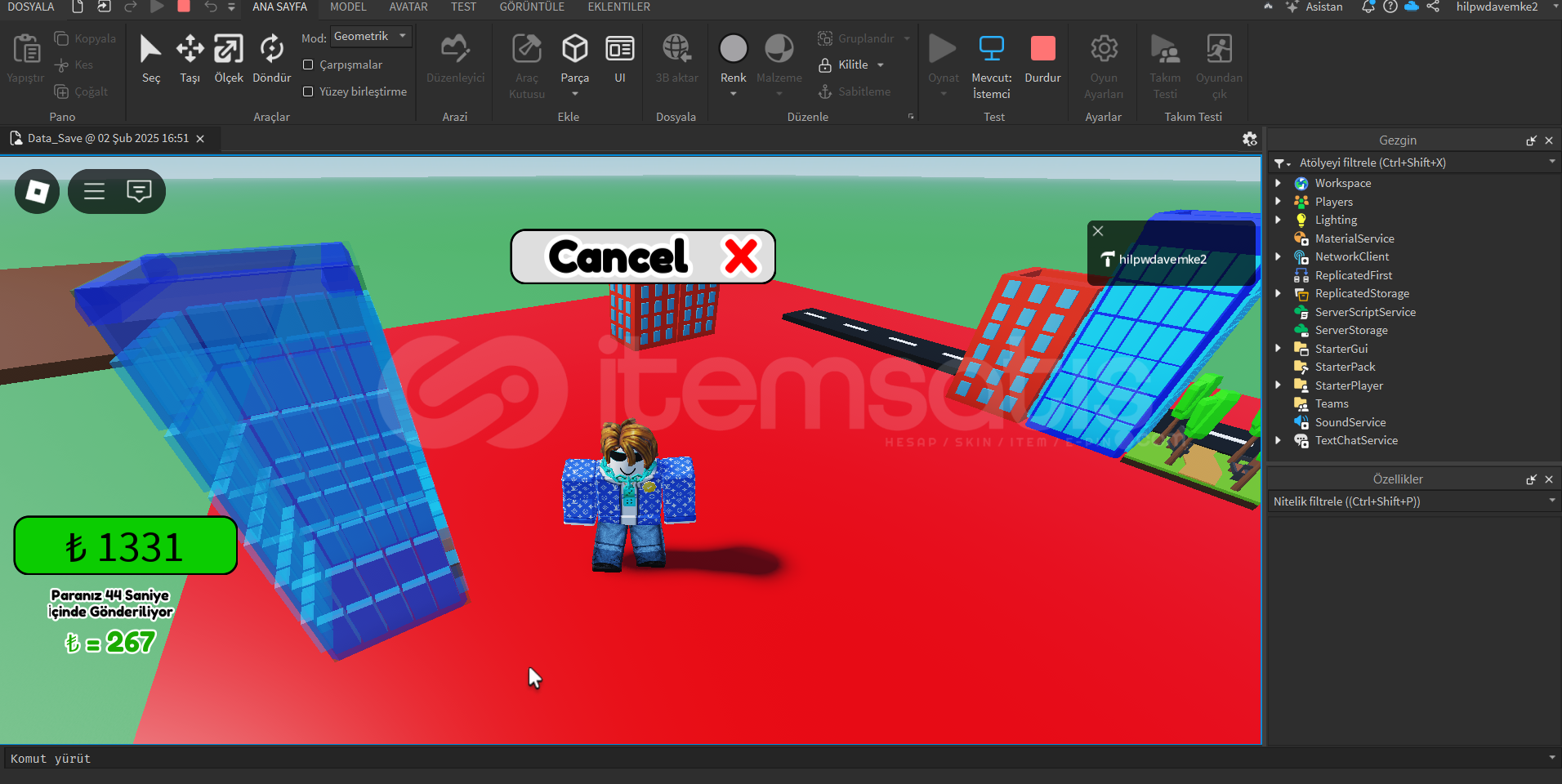Open the Roblox logo menu in viewport
This screenshot has height=784, width=1562.
38,192
